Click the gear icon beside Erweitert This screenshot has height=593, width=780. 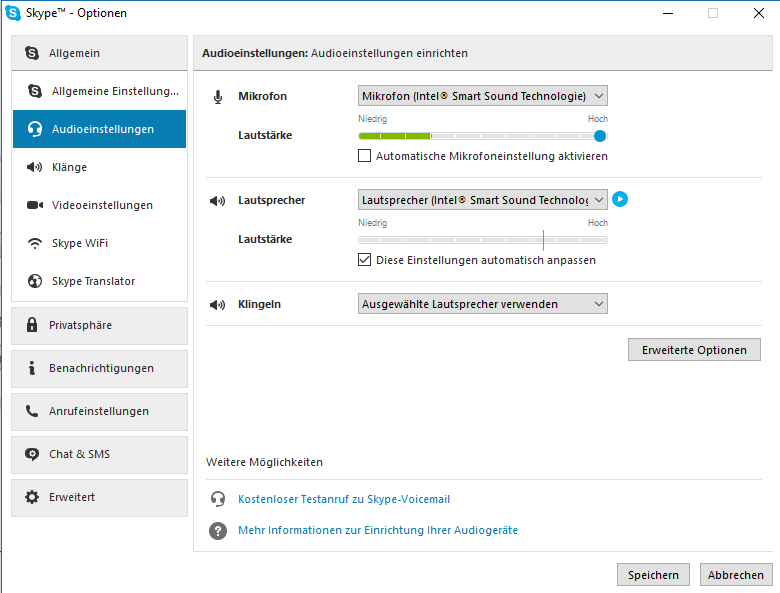(32, 497)
